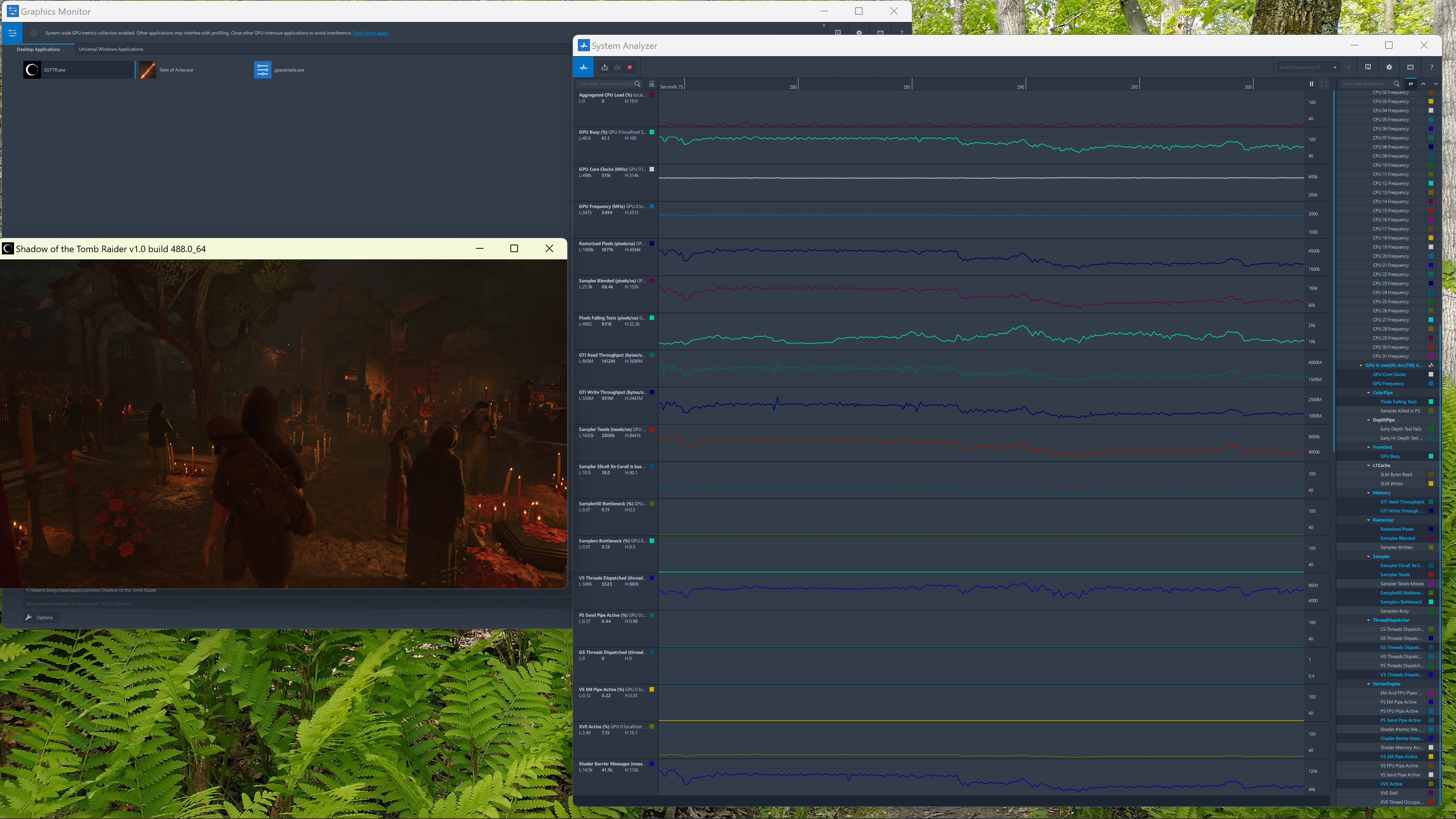Click the red record button in System Analyzer

630,67
